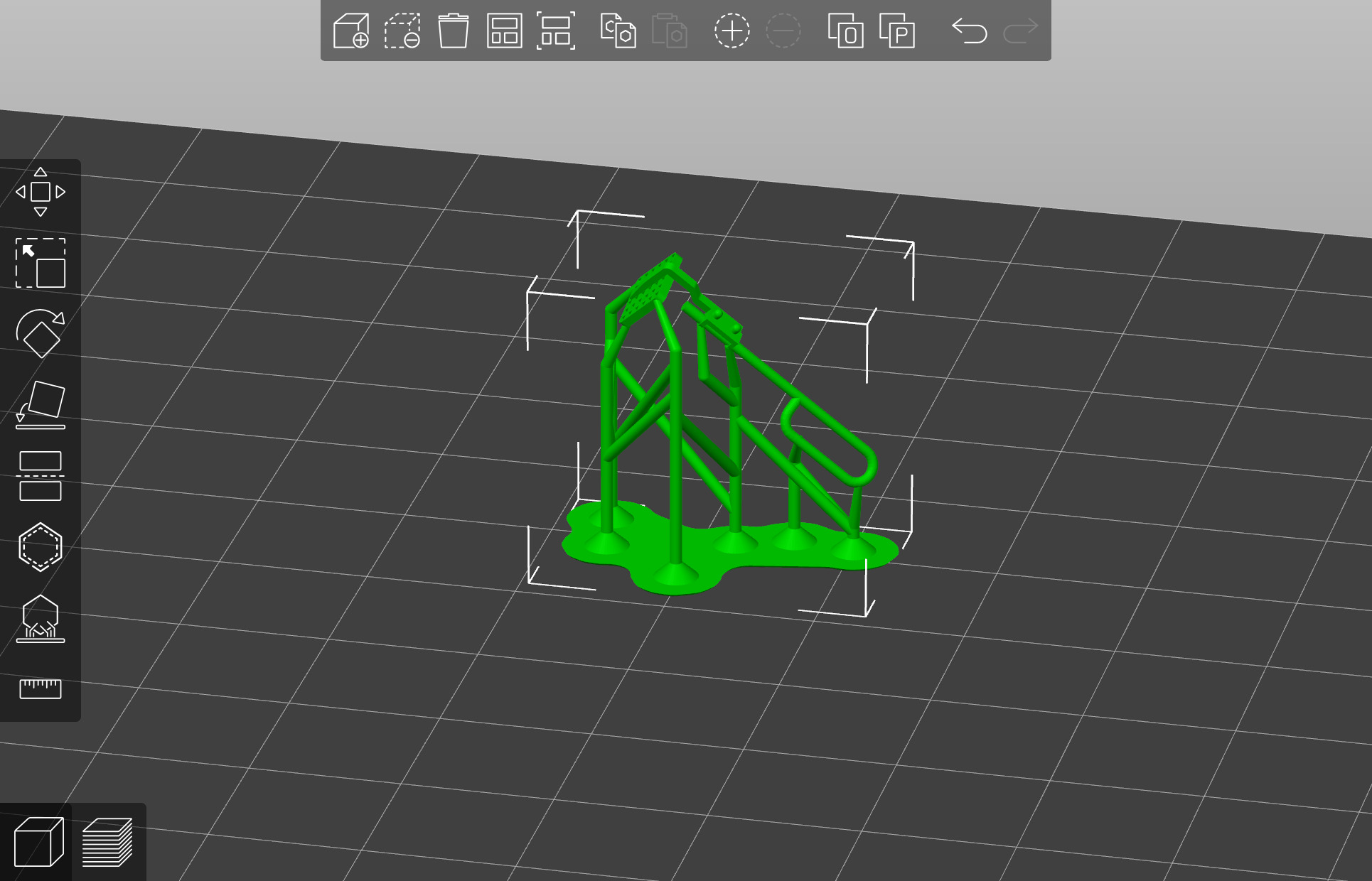The width and height of the screenshot is (1372, 881).
Task: Click the Delete trash can icon
Action: click(x=453, y=31)
